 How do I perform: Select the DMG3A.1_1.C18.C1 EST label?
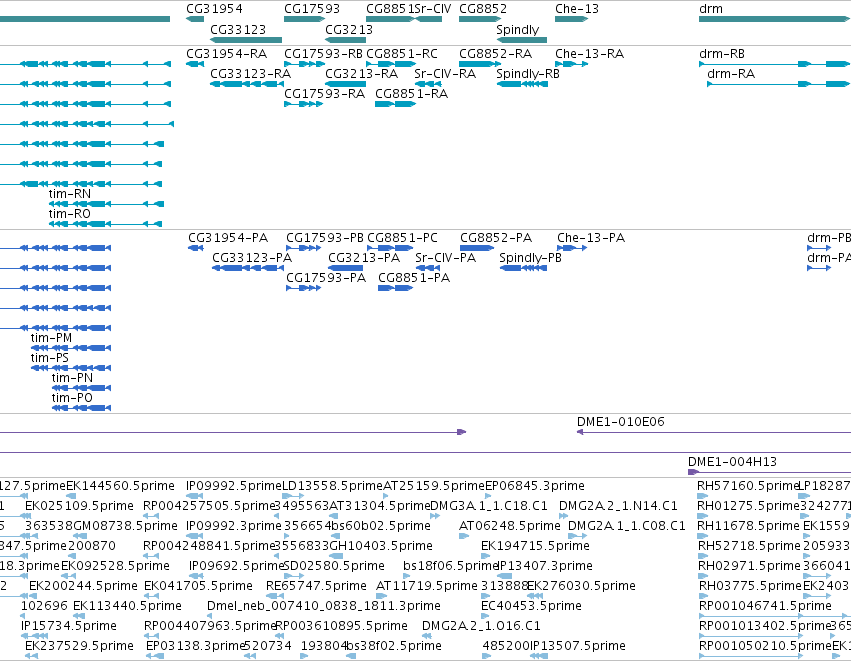click(488, 506)
